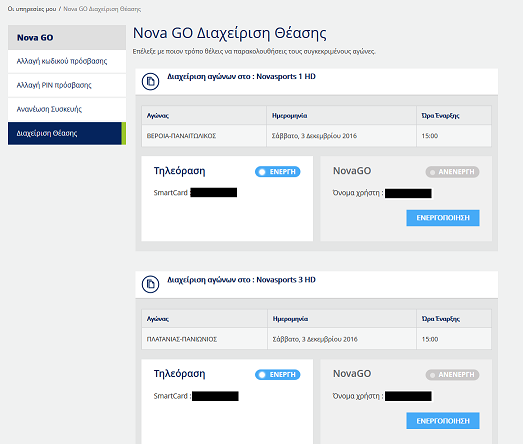Click the ΠΛΑΤΑΝΙΑΣ-ΠΑΝΙΩΝΙΟΣ match cell
The width and height of the screenshot is (523, 444).
[x=204, y=339]
